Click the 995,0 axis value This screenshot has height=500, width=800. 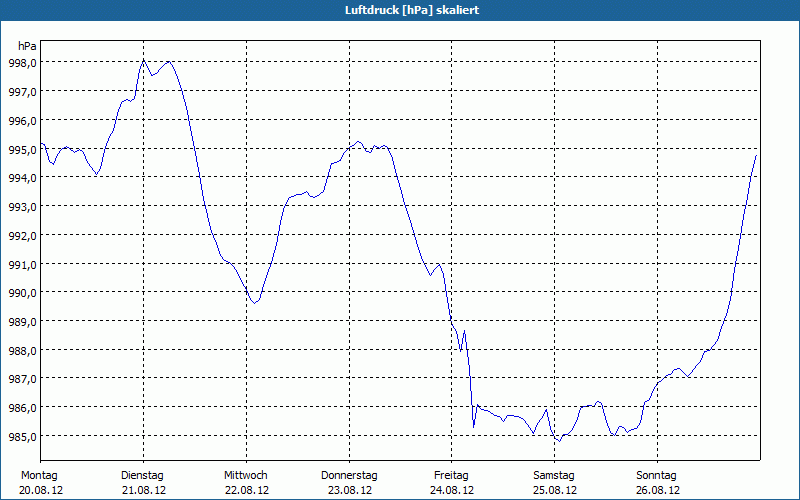(x=22, y=150)
